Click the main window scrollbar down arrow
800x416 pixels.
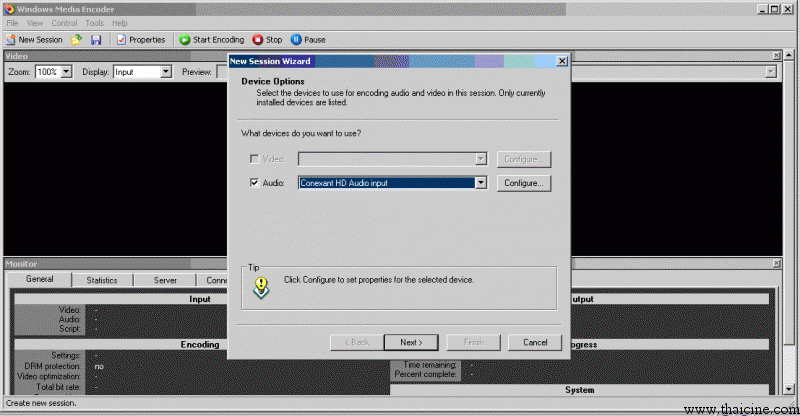[789, 389]
